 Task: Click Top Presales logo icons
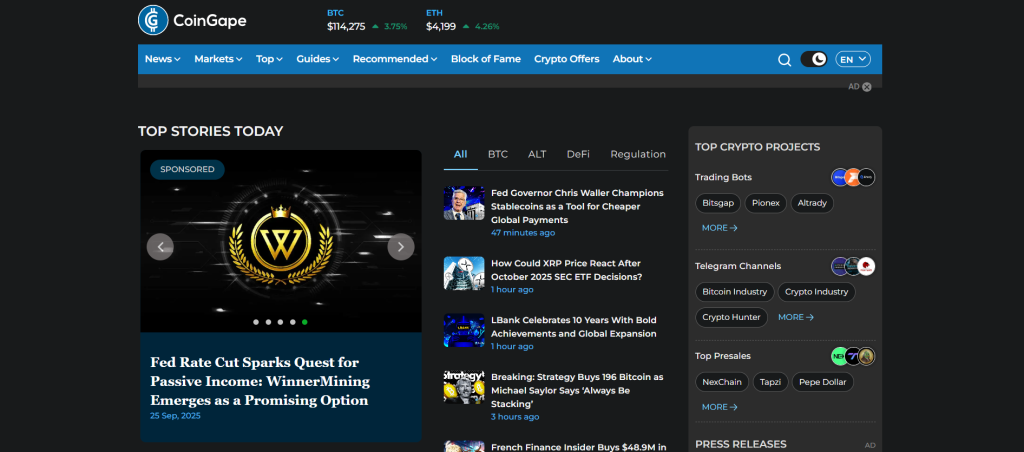pyautogui.click(x=853, y=357)
